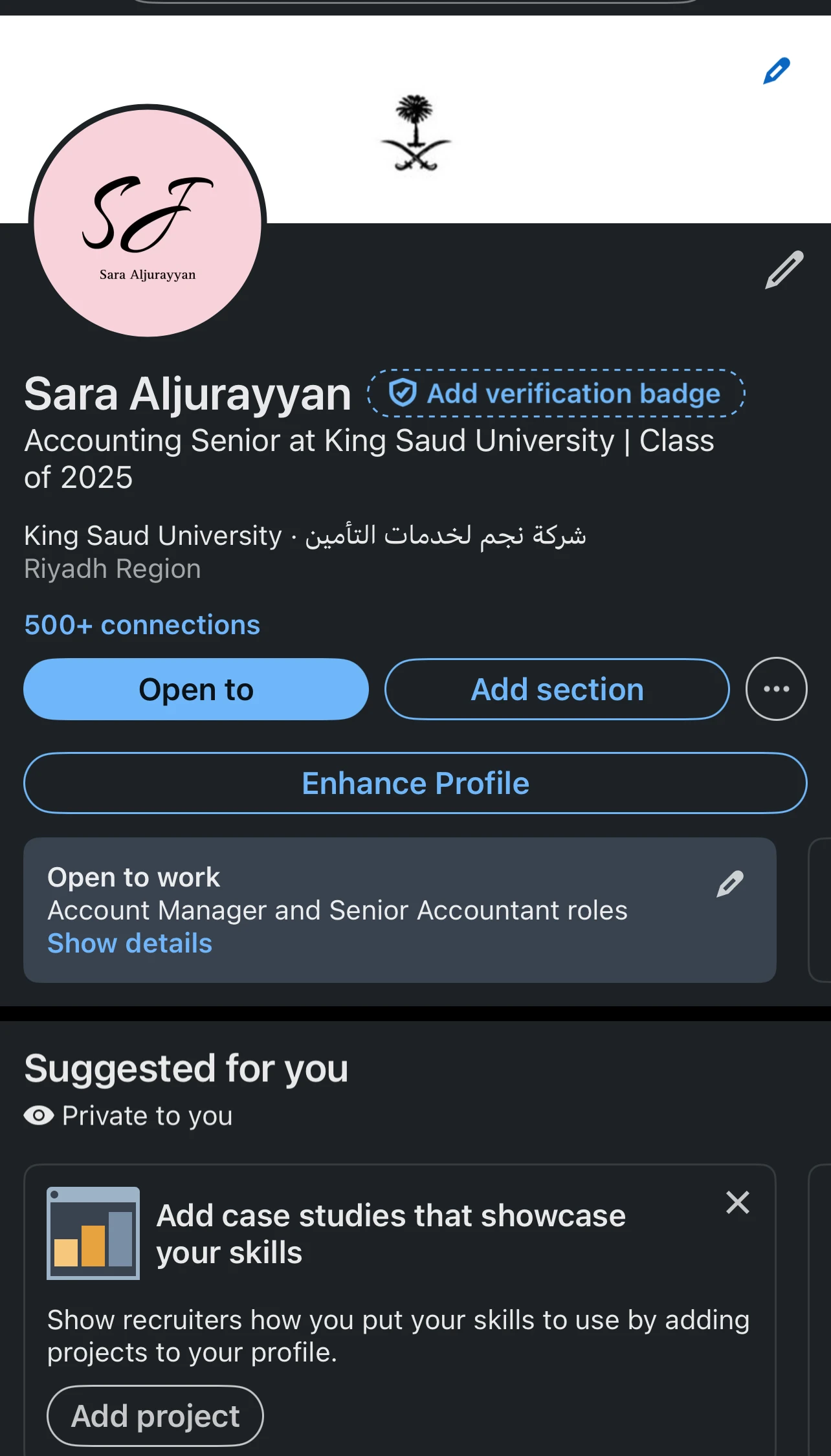831x1456 pixels.
Task: Tap the profile intro edit pencil
Action: 784,270
